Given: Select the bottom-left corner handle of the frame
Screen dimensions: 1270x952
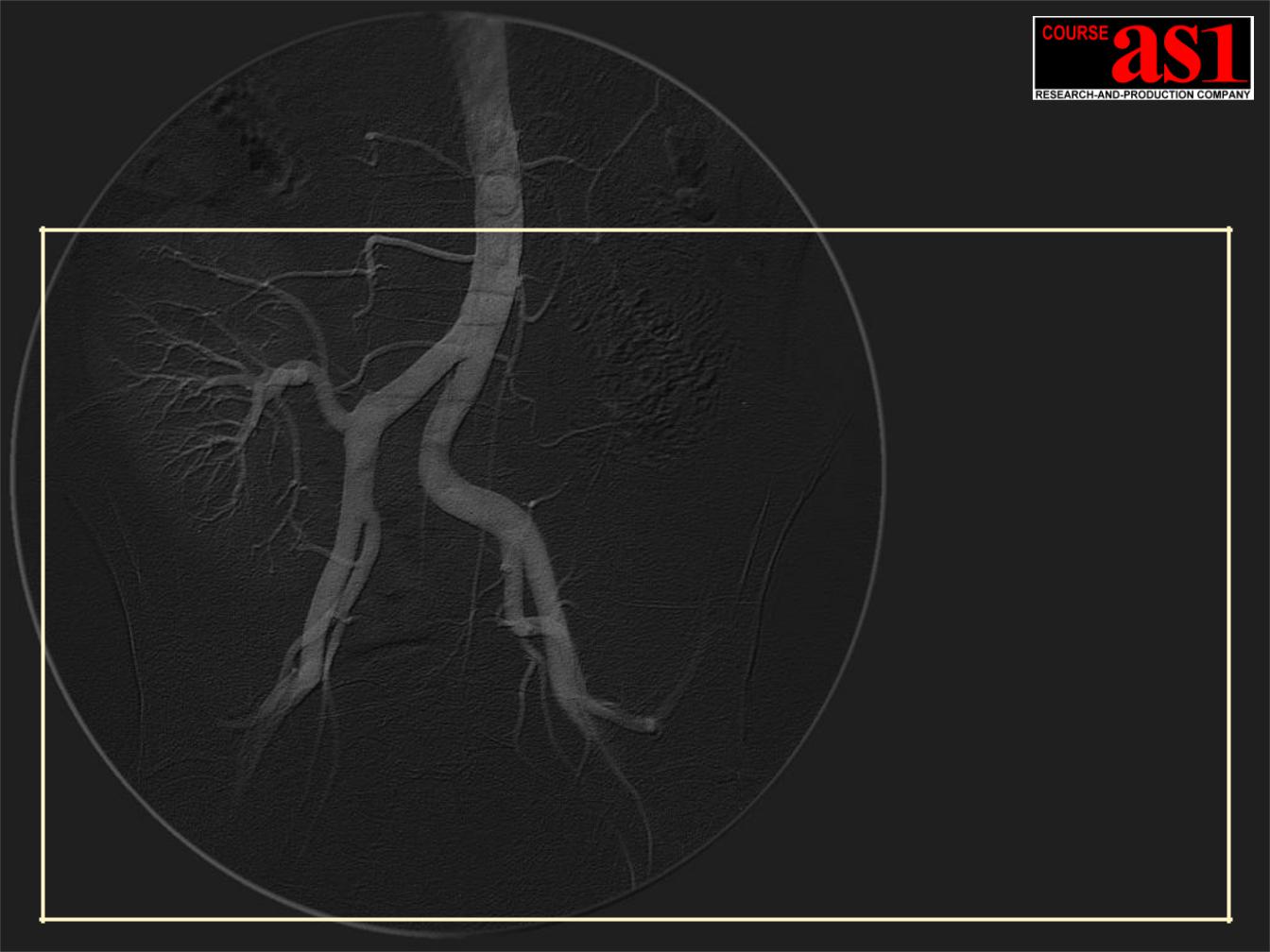Looking at the screenshot, I should (43, 918).
